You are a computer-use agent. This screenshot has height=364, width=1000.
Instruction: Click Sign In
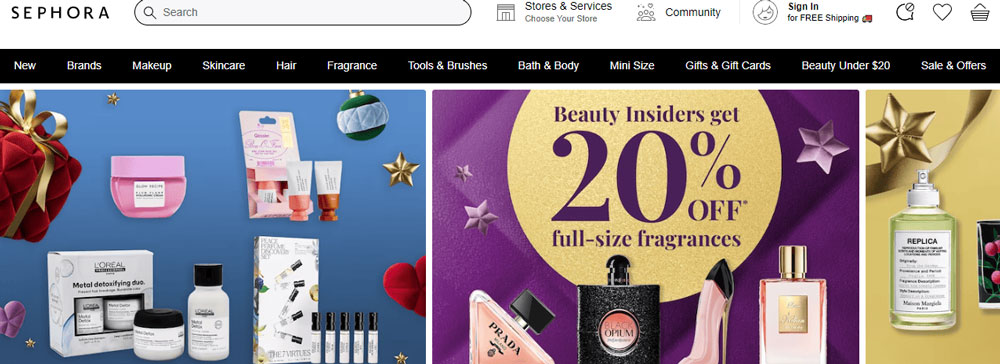pos(803,6)
